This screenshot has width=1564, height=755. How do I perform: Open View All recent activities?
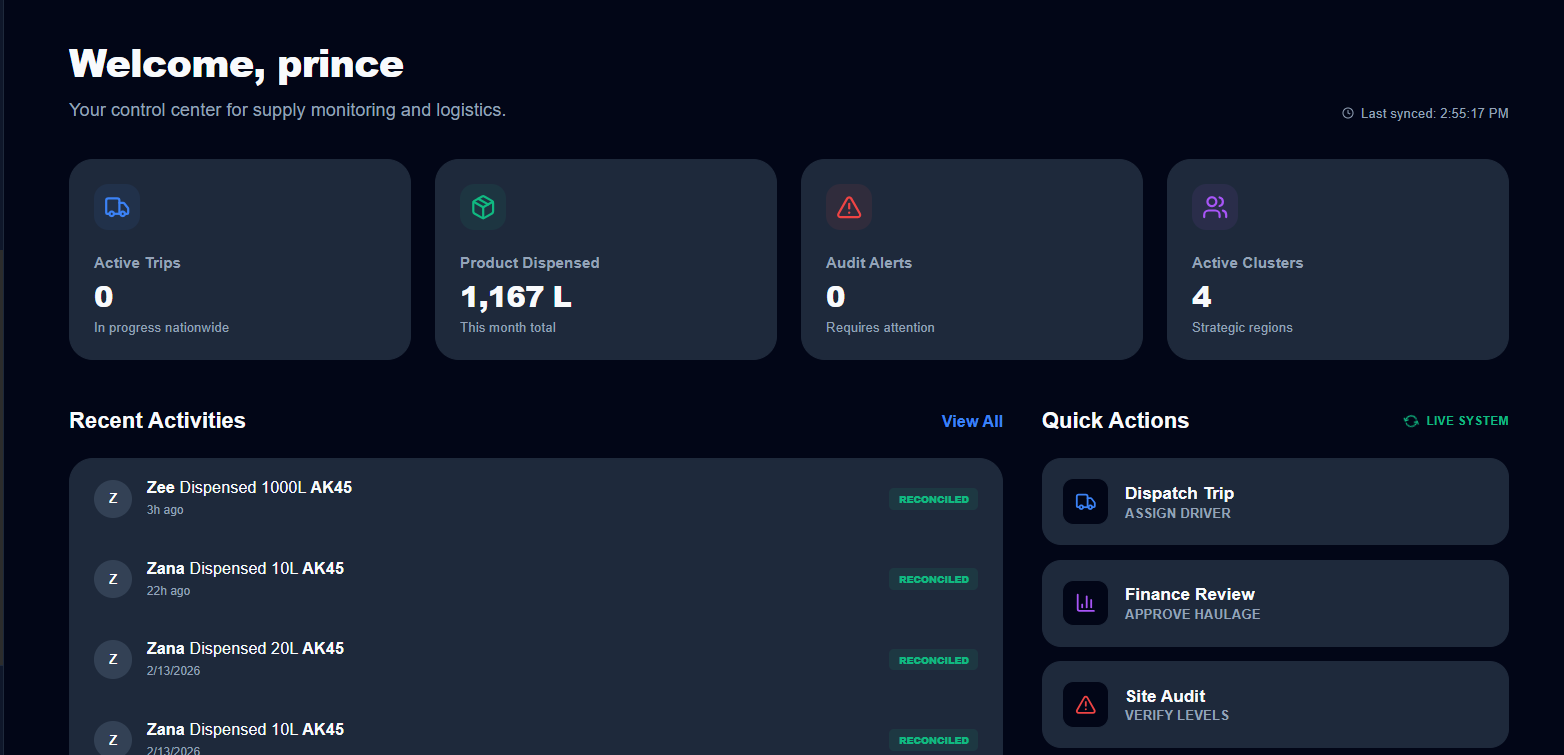(x=972, y=422)
